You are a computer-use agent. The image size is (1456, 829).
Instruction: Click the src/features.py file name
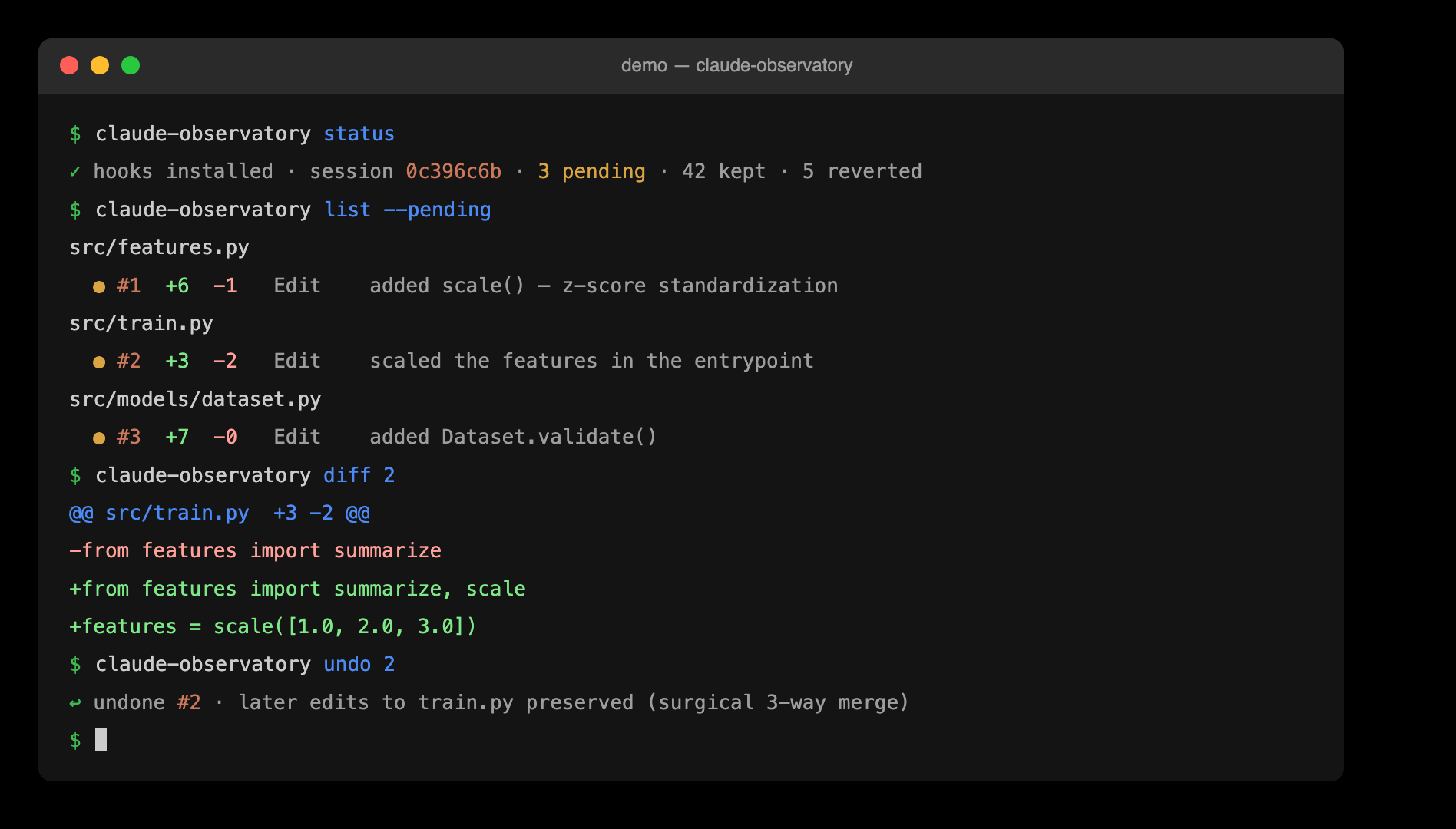[x=159, y=247]
